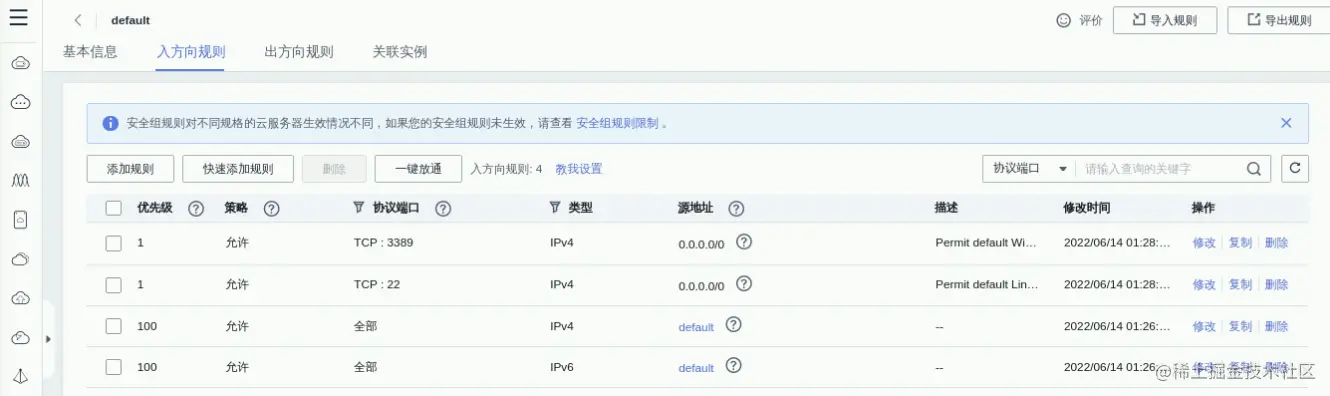Switch to 关联实例 tab
The height and width of the screenshot is (396, 1330).
400,52
